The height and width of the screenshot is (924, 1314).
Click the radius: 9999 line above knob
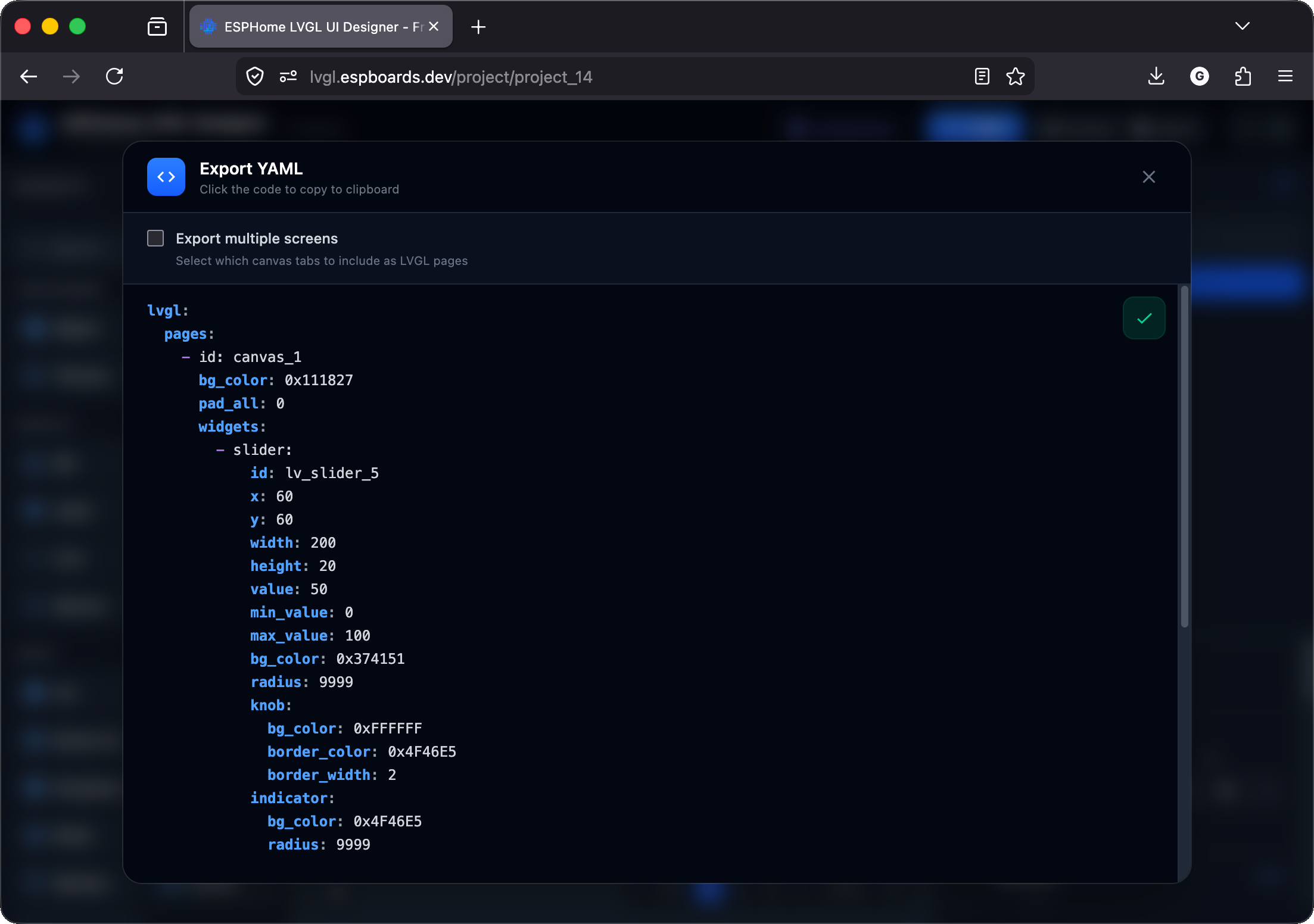click(x=302, y=682)
